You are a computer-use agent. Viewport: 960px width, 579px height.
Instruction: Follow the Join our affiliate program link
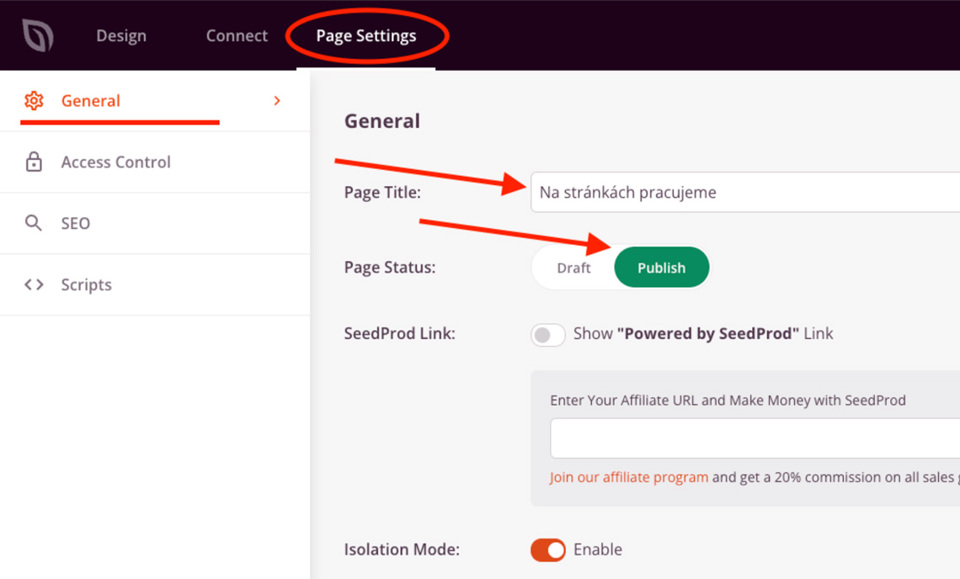coord(629,477)
